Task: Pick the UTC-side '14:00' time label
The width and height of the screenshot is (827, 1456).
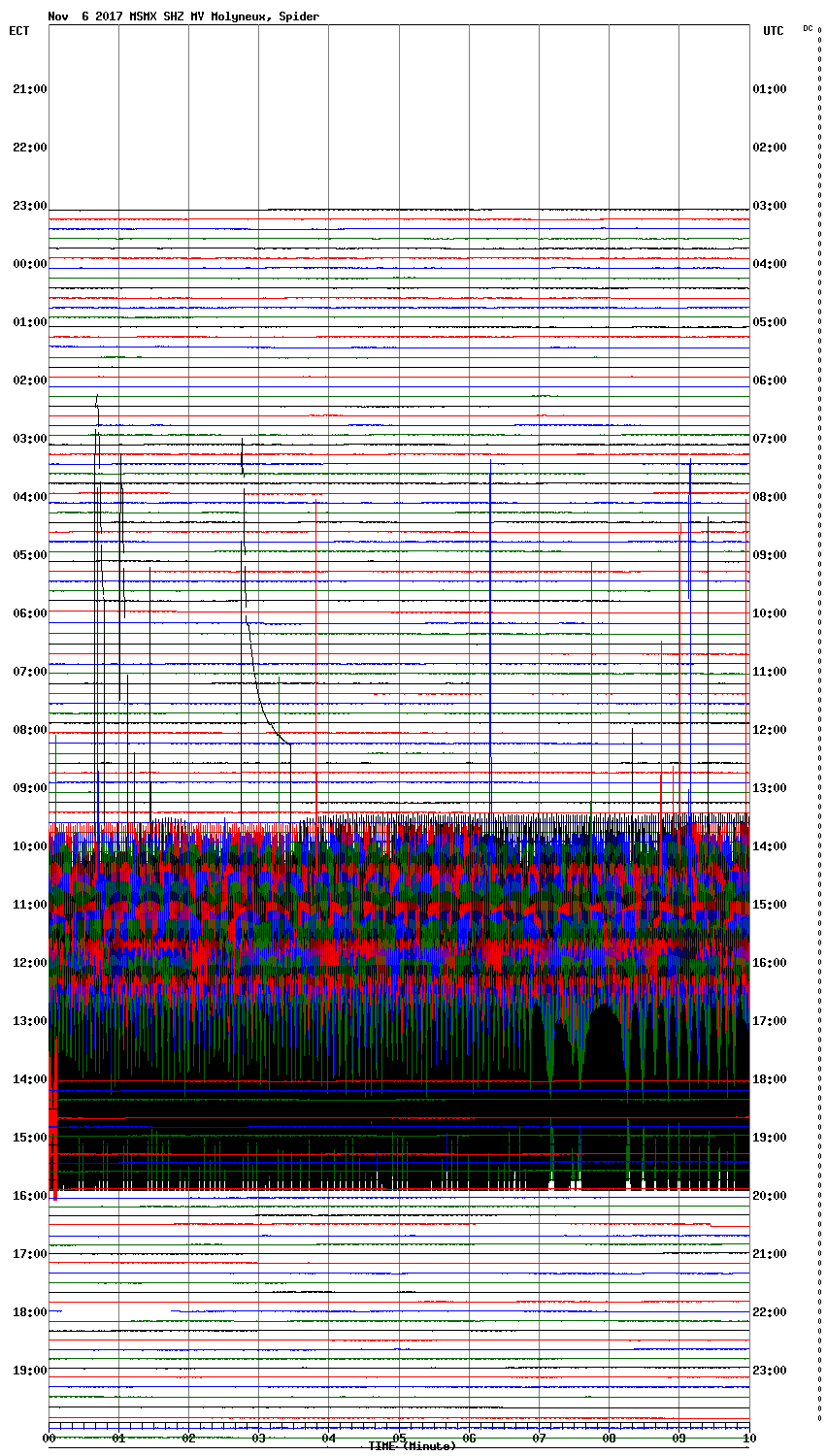Action: (x=770, y=846)
